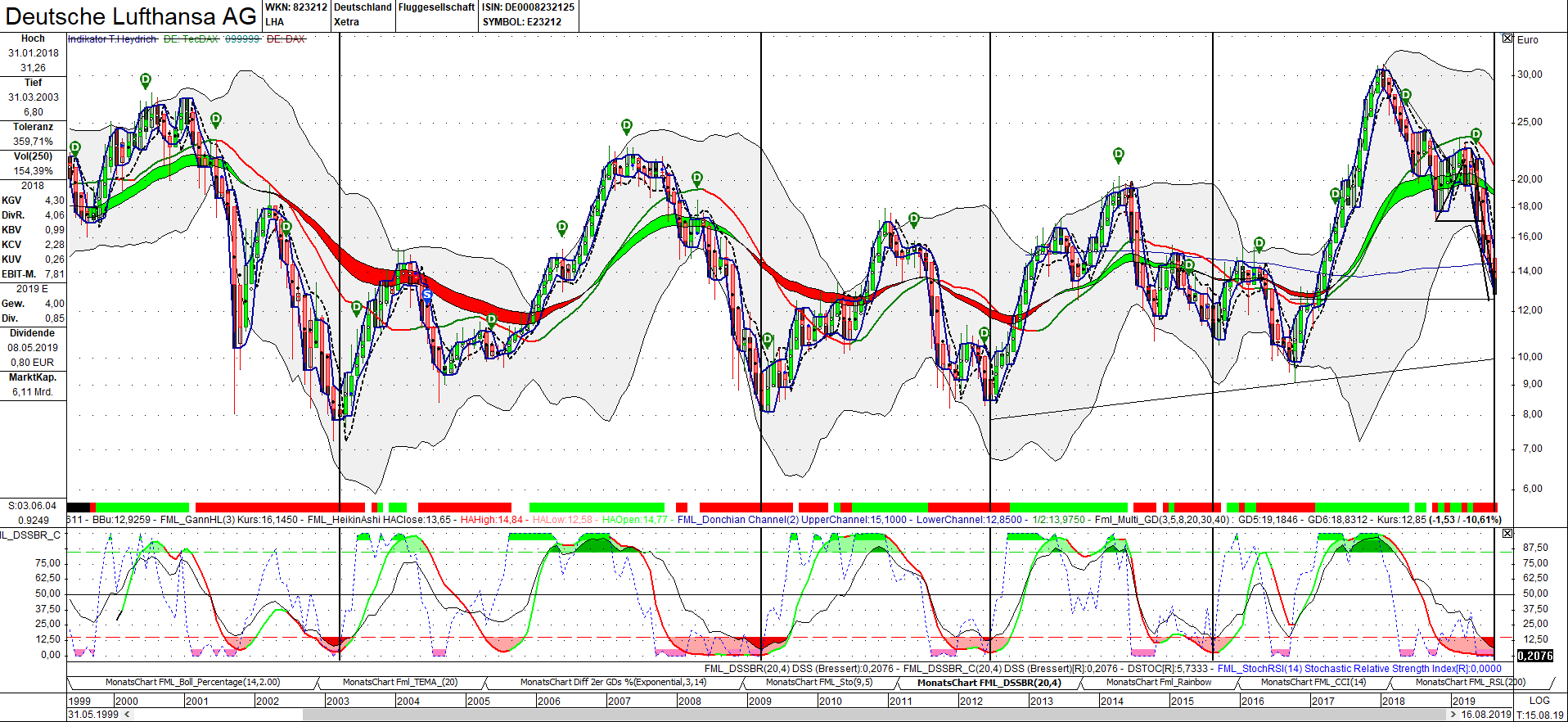1568x722 pixels.
Task: Click the 2014 year label on timeline
Action: 1112,702
